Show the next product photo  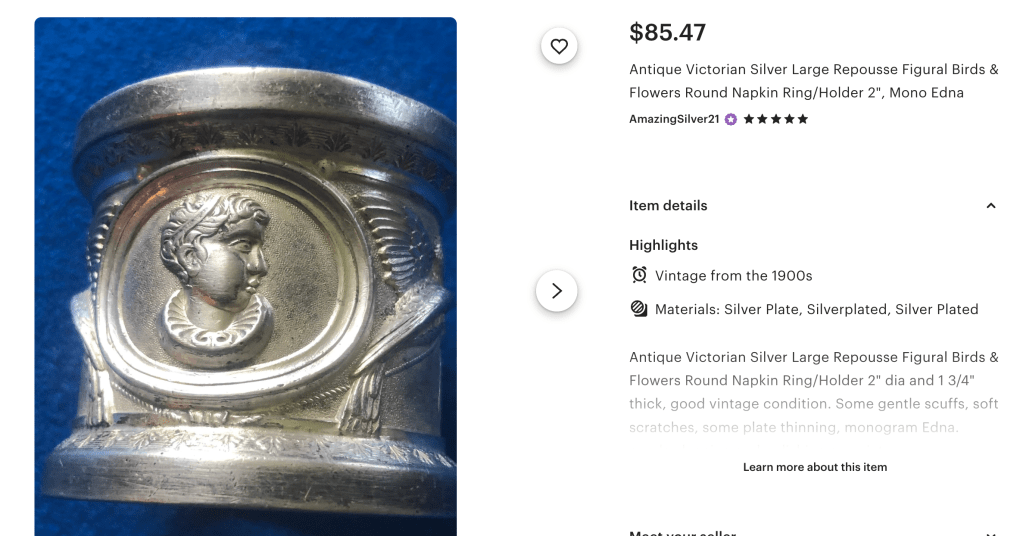[x=557, y=291]
